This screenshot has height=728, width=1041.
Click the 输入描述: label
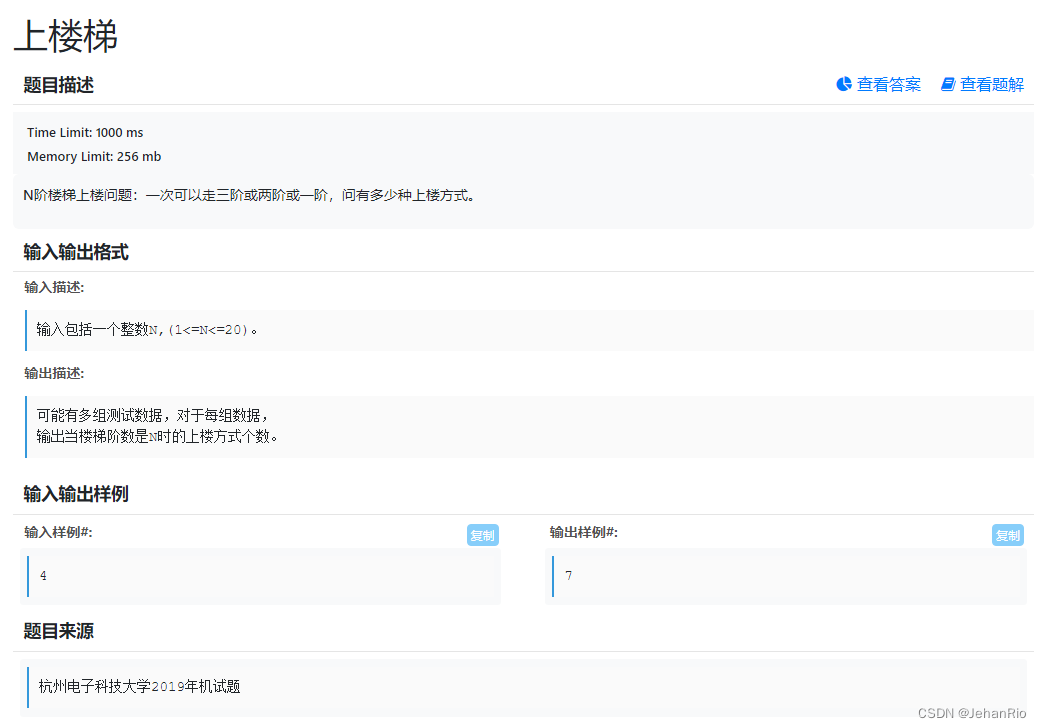54,287
